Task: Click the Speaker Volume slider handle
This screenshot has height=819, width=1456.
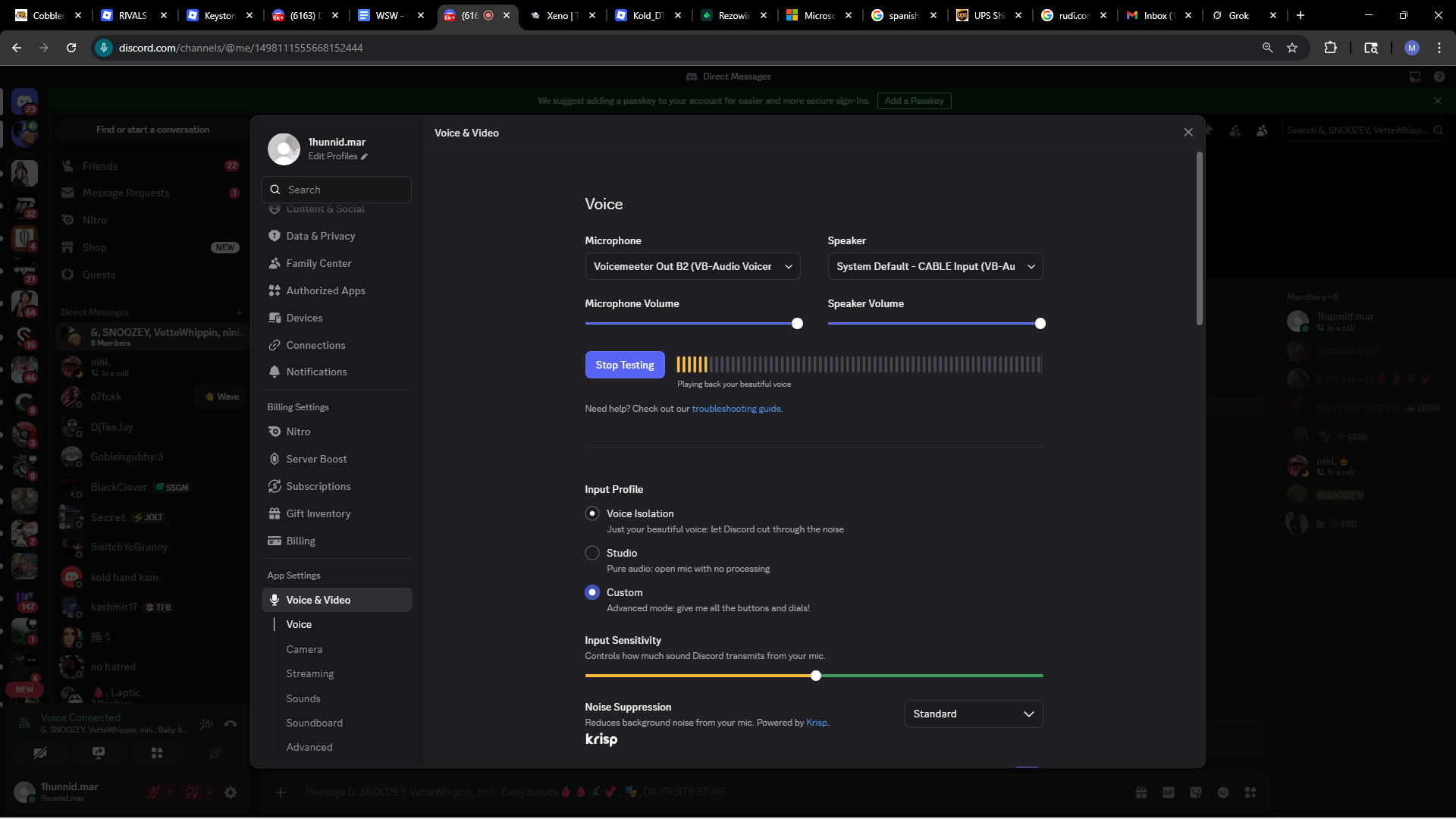Action: tap(1040, 324)
